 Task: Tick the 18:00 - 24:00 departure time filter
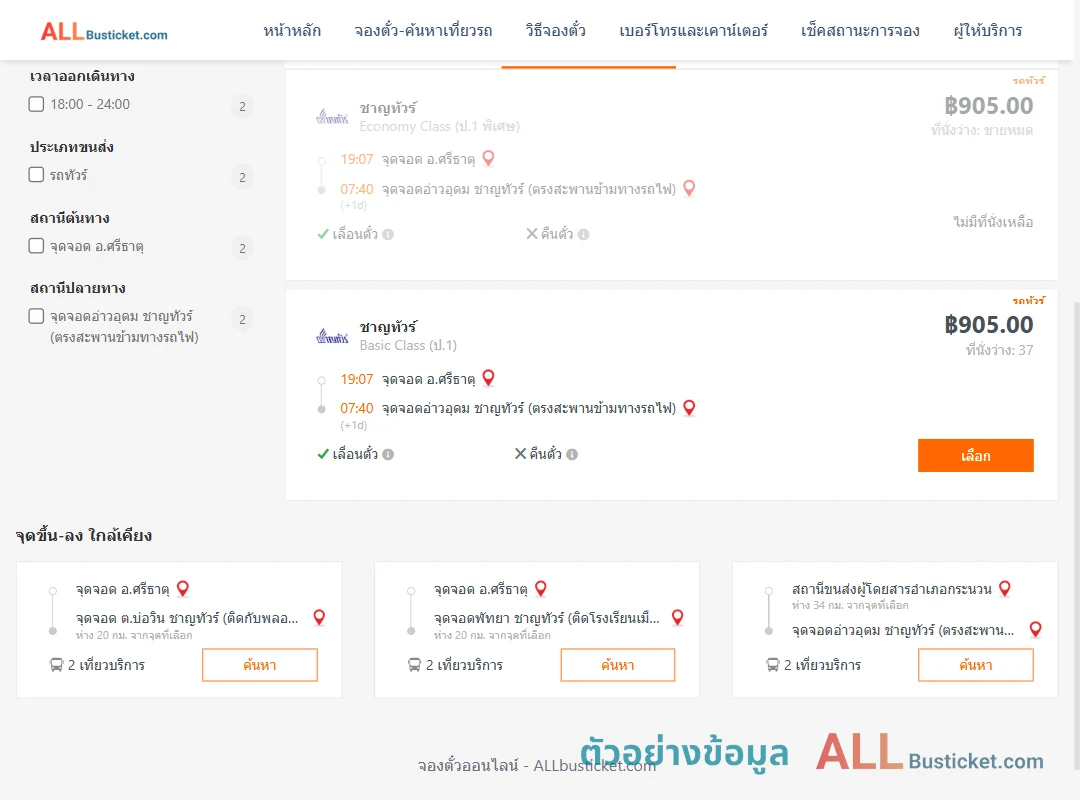coord(37,104)
